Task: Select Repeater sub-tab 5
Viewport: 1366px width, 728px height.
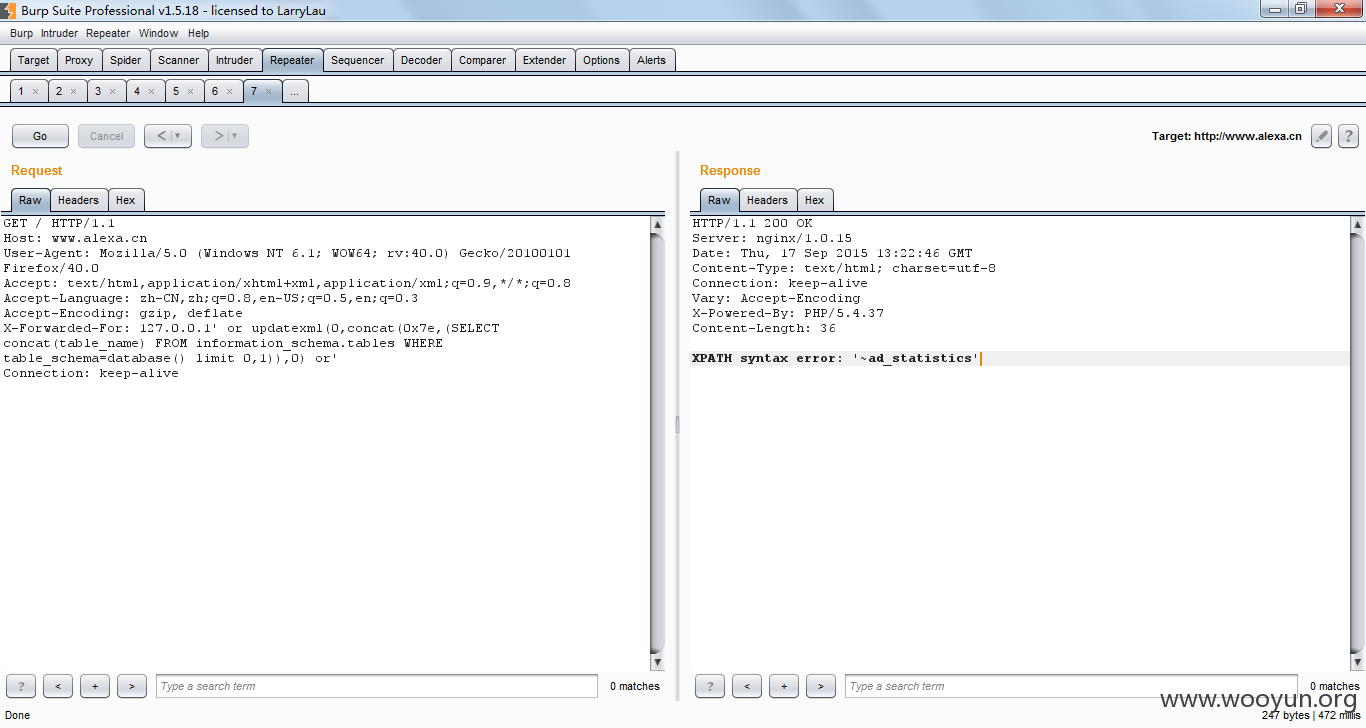Action: click(x=176, y=91)
